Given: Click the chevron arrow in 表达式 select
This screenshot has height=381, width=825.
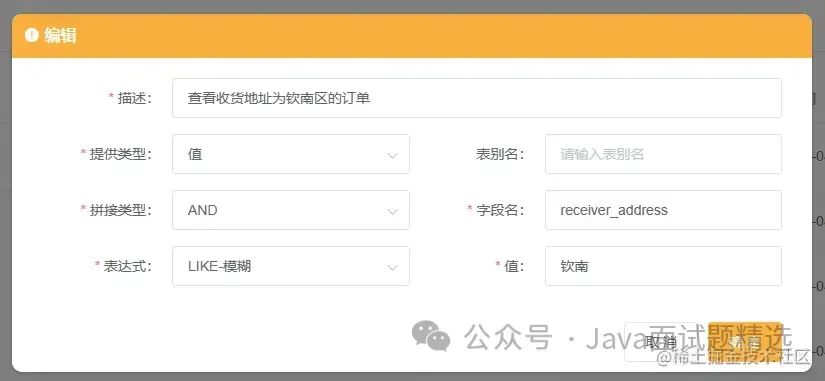Looking at the screenshot, I should tap(392, 268).
